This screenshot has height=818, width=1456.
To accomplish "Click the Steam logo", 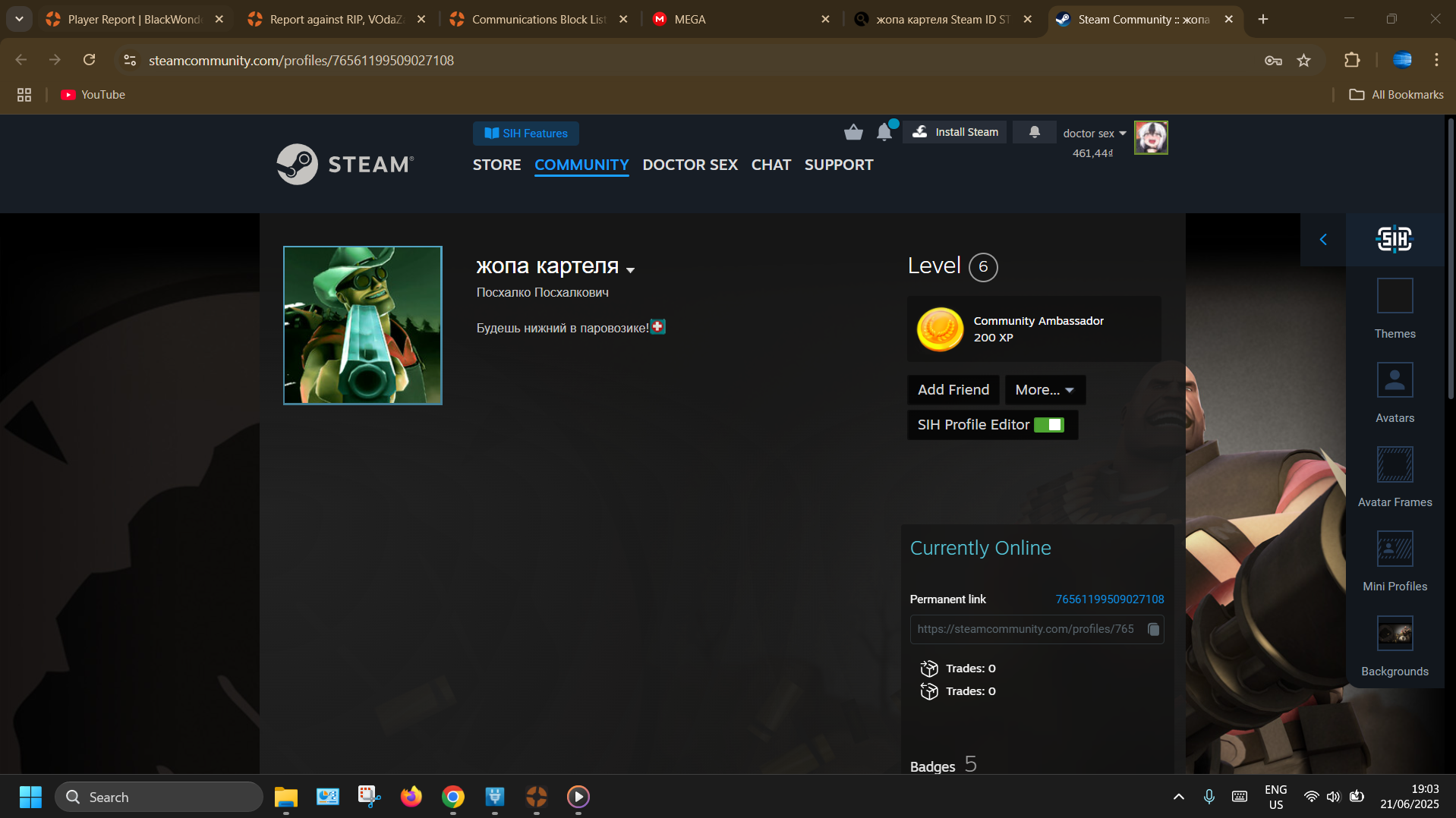I will [x=345, y=164].
